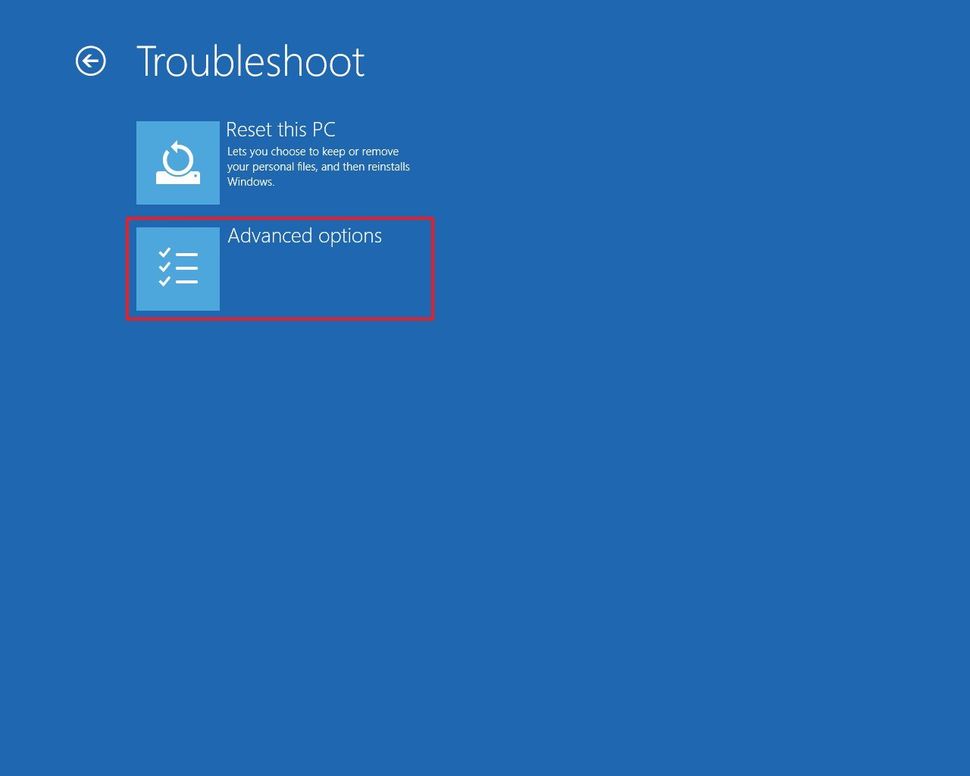
Task: Navigate back using the Troubleshoot back control
Action: click(x=91, y=61)
